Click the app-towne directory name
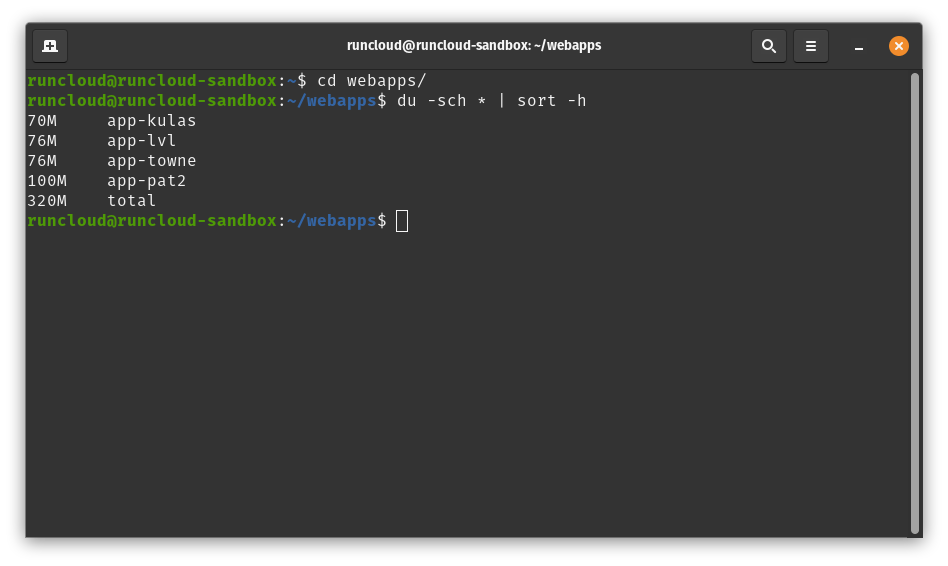Image resolution: width=948 pixels, height=566 pixels. [x=152, y=161]
